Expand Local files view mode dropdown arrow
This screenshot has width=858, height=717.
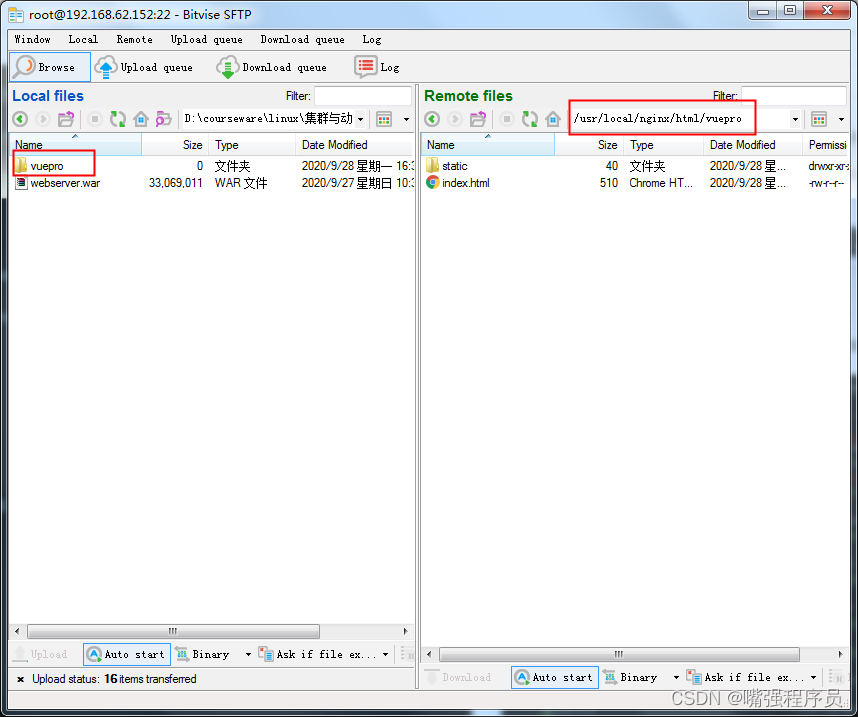tap(406, 119)
